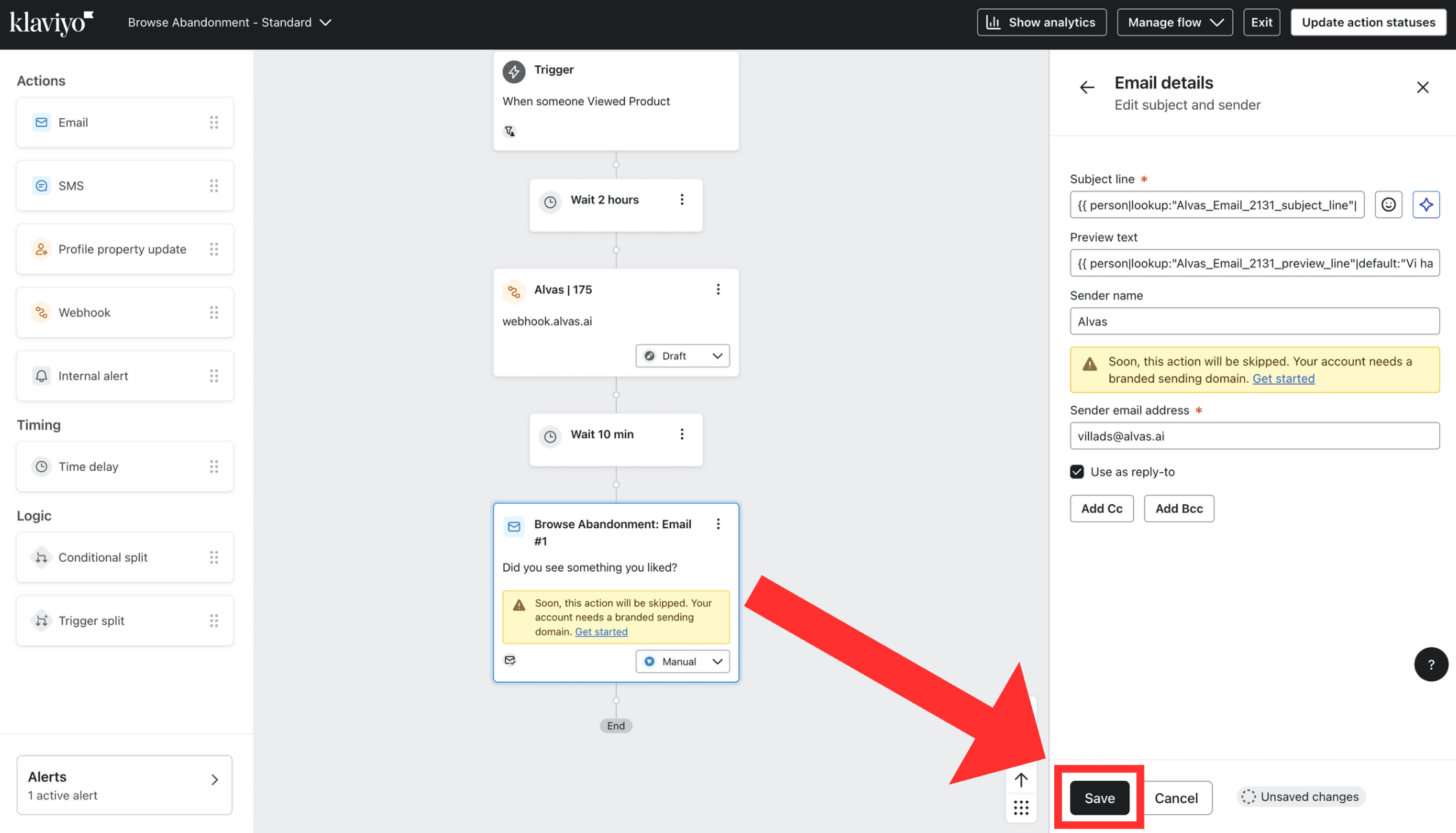Image resolution: width=1456 pixels, height=833 pixels.
Task: Open the Manual status dropdown on email
Action: [x=682, y=661]
